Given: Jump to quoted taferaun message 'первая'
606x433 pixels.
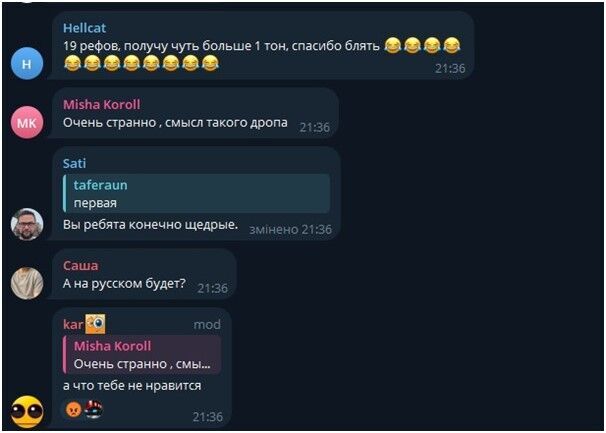Looking at the screenshot, I should coord(197,193).
